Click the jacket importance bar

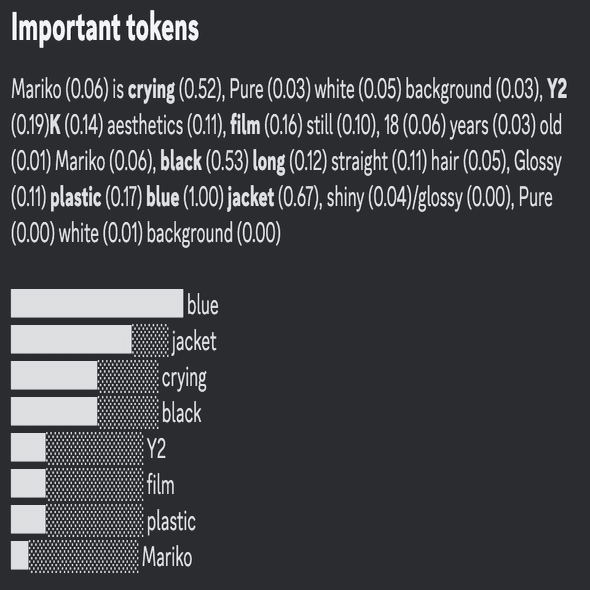pos(90,339)
